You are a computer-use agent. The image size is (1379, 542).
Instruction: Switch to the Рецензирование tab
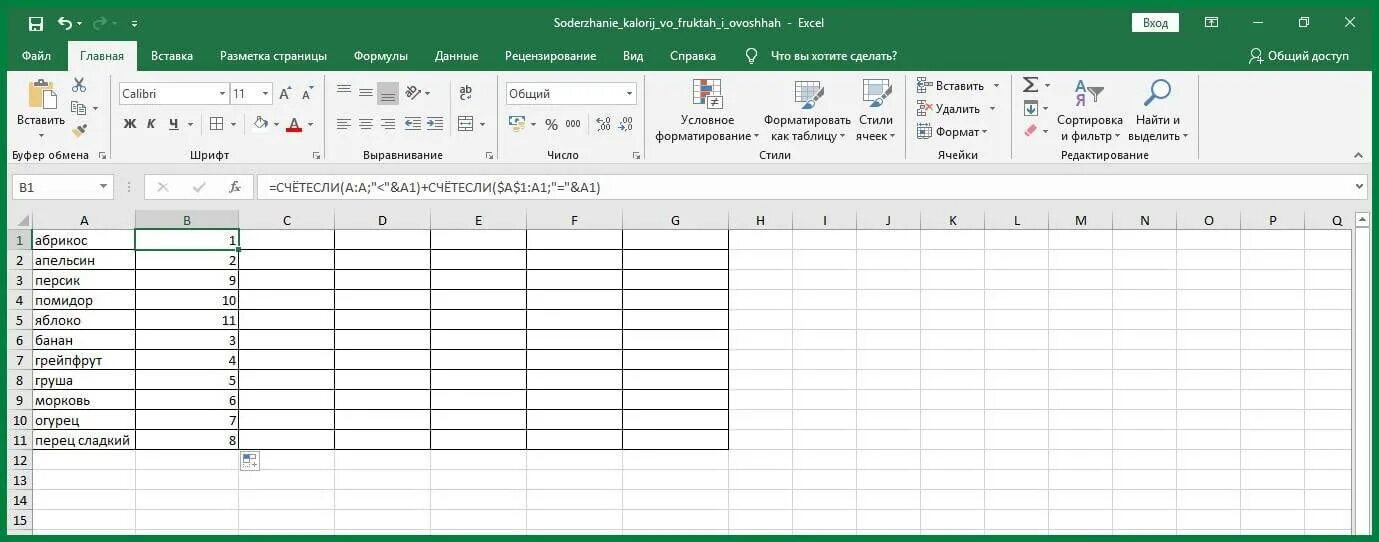point(550,56)
